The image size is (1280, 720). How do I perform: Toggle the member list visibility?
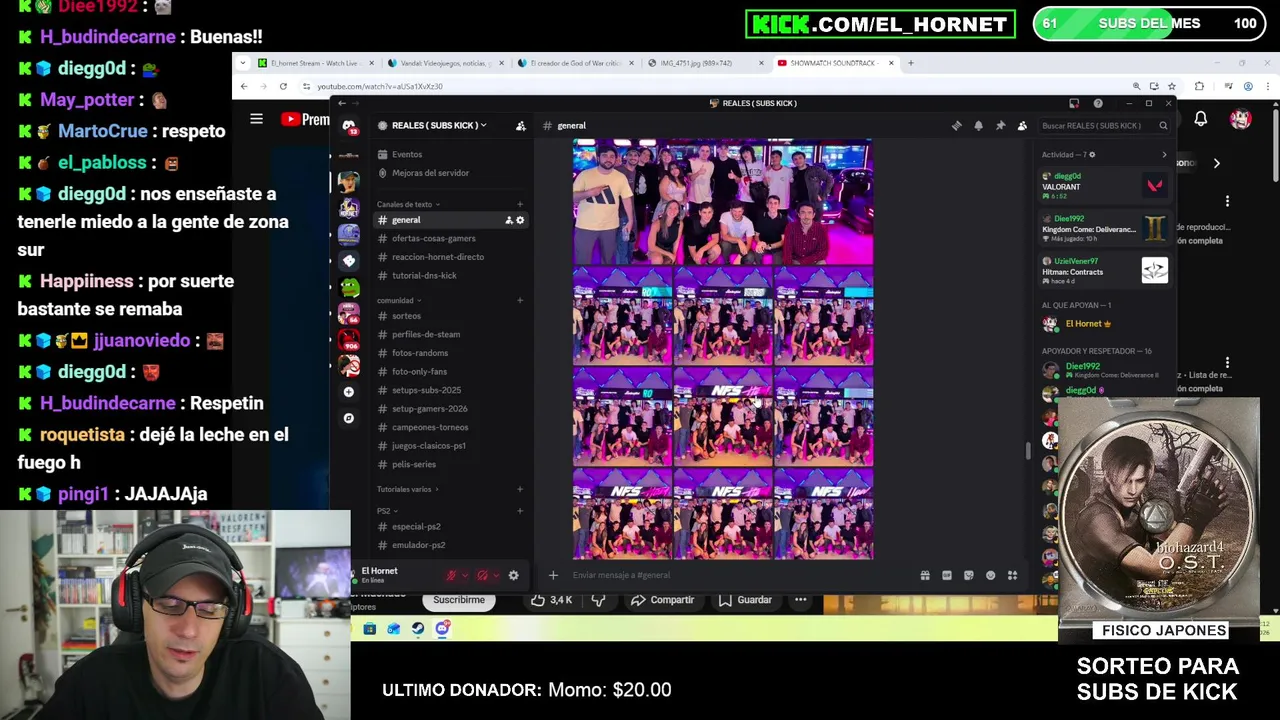click(x=1022, y=126)
